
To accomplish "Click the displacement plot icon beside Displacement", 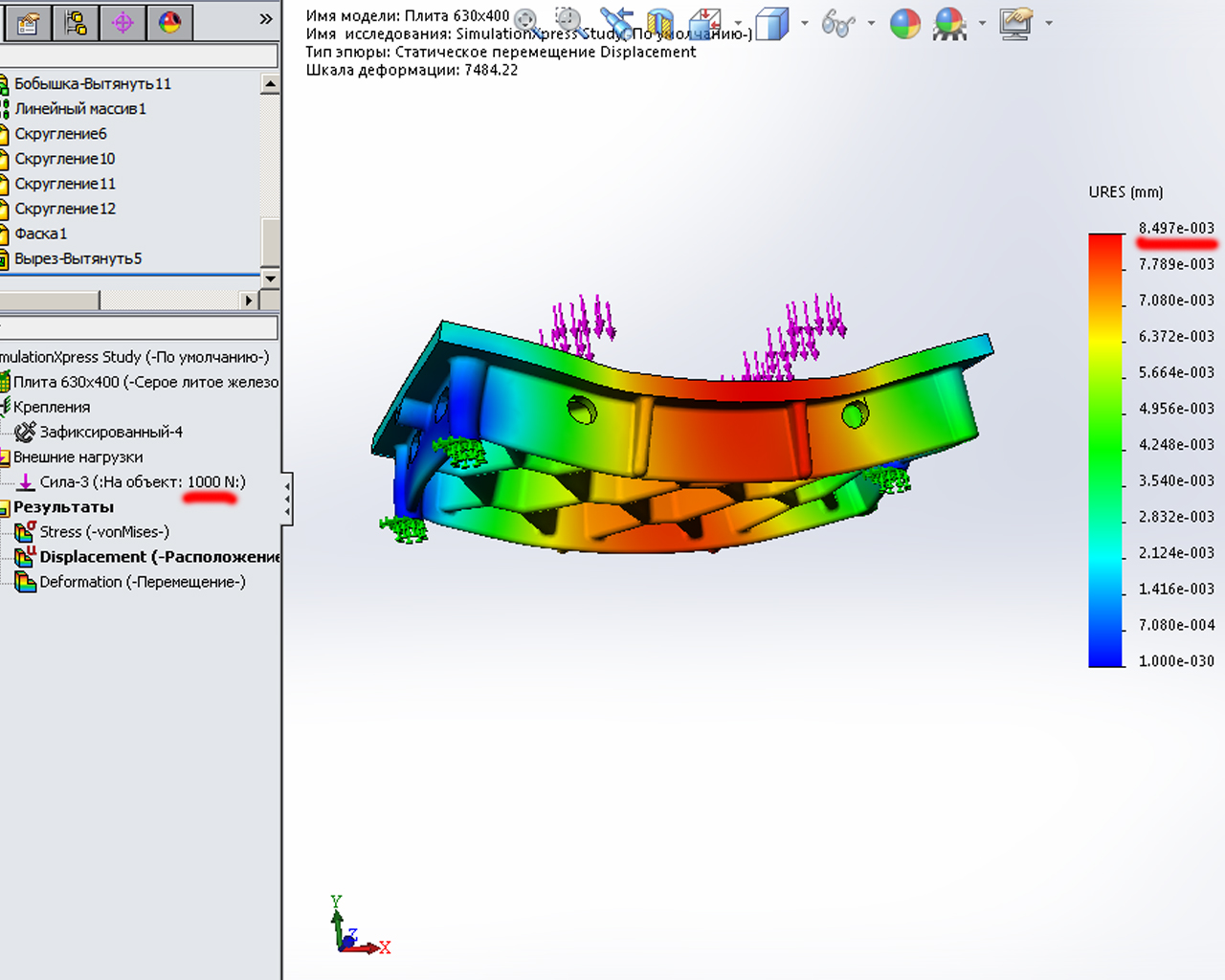I will pos(26,556).
